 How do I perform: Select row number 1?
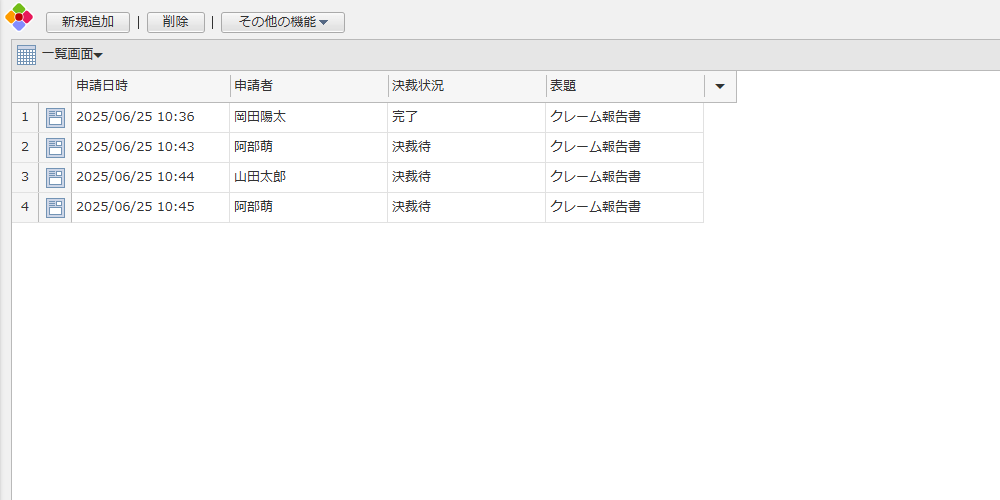tap(25, 117)
